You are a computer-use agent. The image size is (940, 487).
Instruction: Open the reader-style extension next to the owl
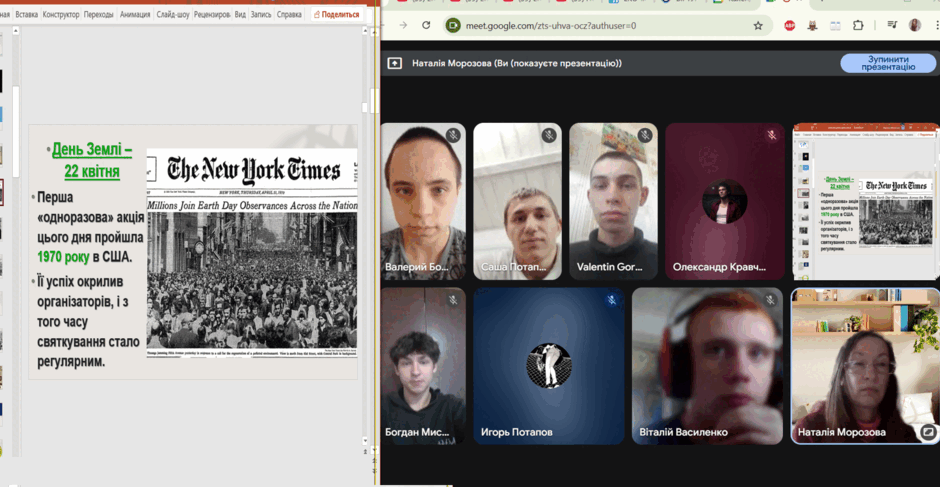(836, 25)
